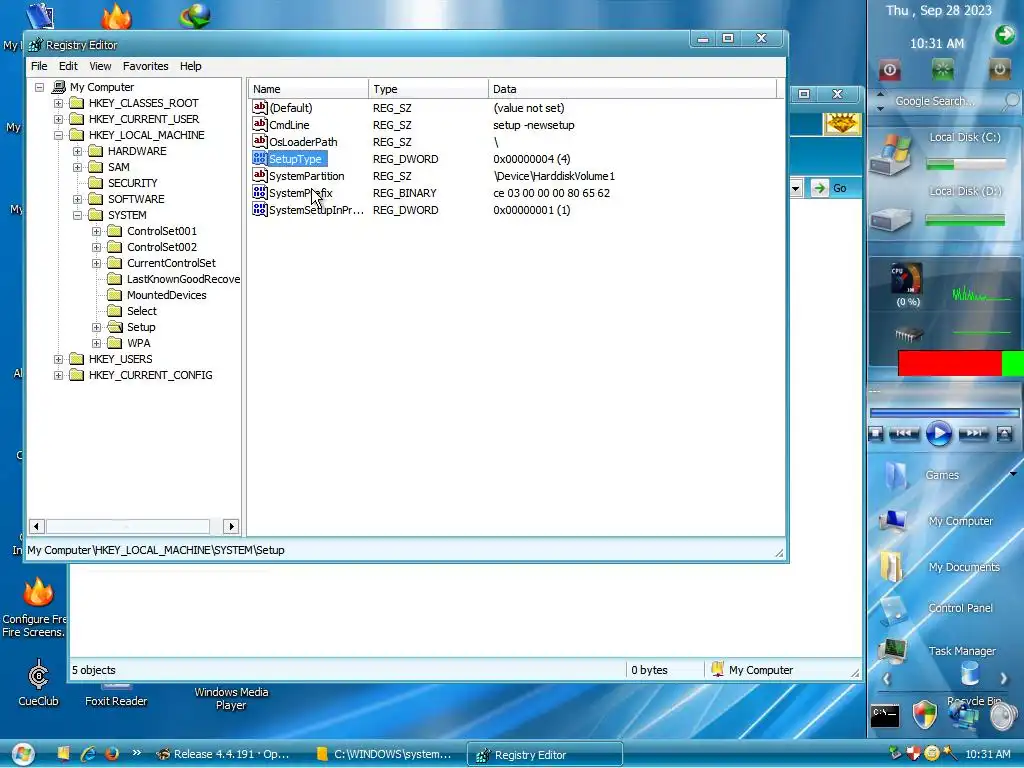
Task: Collapse HKEY_LOCAL_MACHINE key
Action: coord(58,135)
